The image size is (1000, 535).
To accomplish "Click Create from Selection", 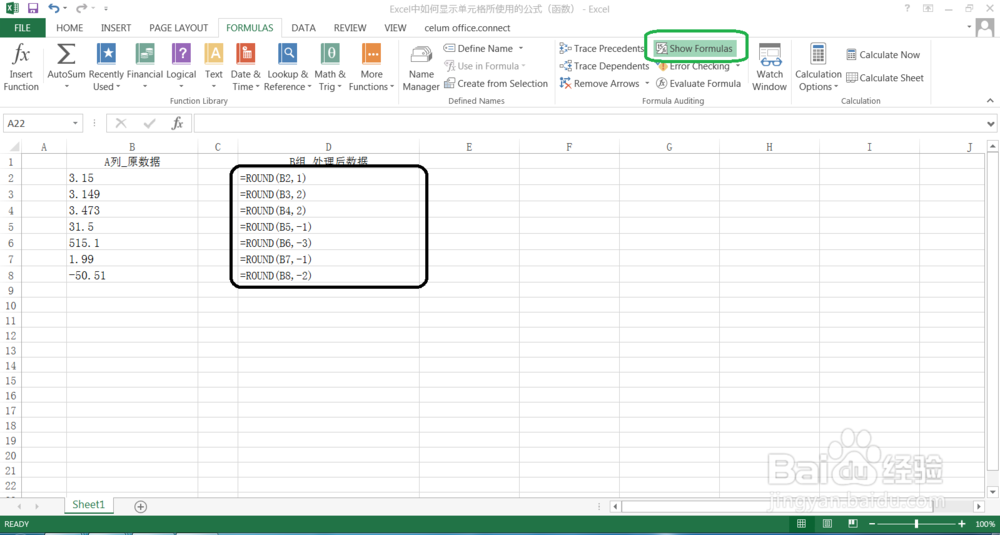I will [x=496, y=84].
